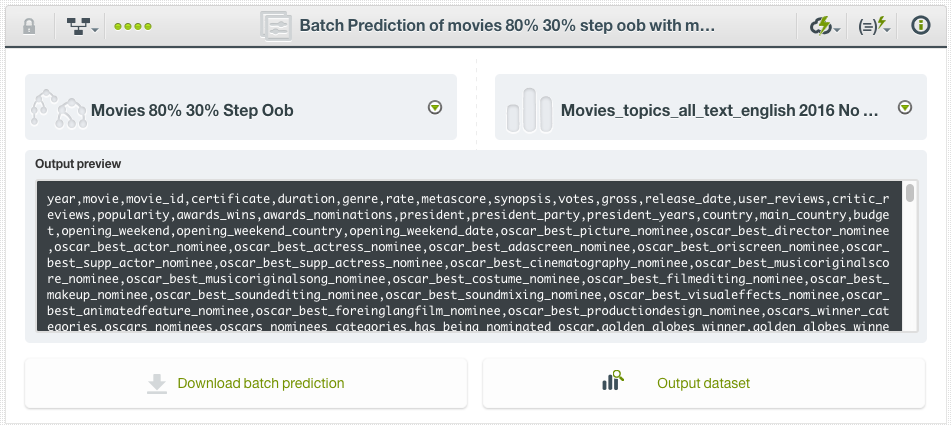
Task: Open the scriptify lightning menu
Action: coord(874,27)
